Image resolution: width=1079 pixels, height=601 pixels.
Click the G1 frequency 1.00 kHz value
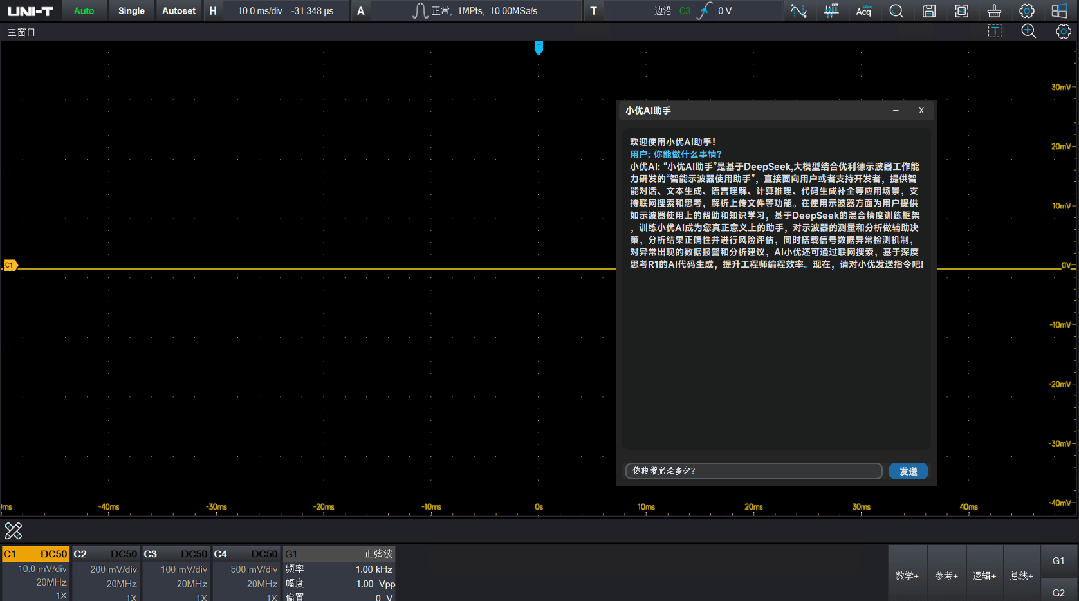point(374,569)
